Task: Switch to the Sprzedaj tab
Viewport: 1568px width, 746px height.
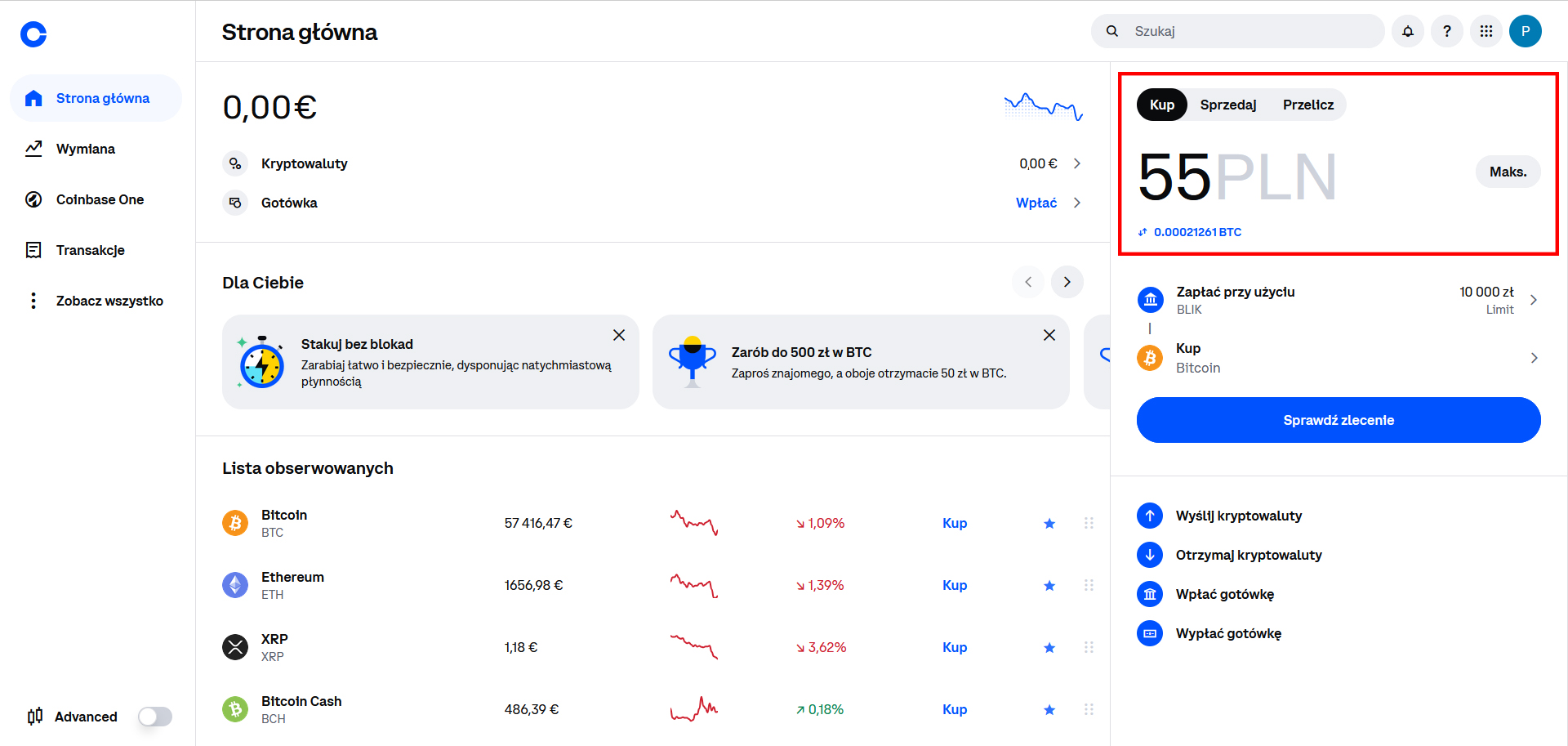Action: click(1227, 105)
